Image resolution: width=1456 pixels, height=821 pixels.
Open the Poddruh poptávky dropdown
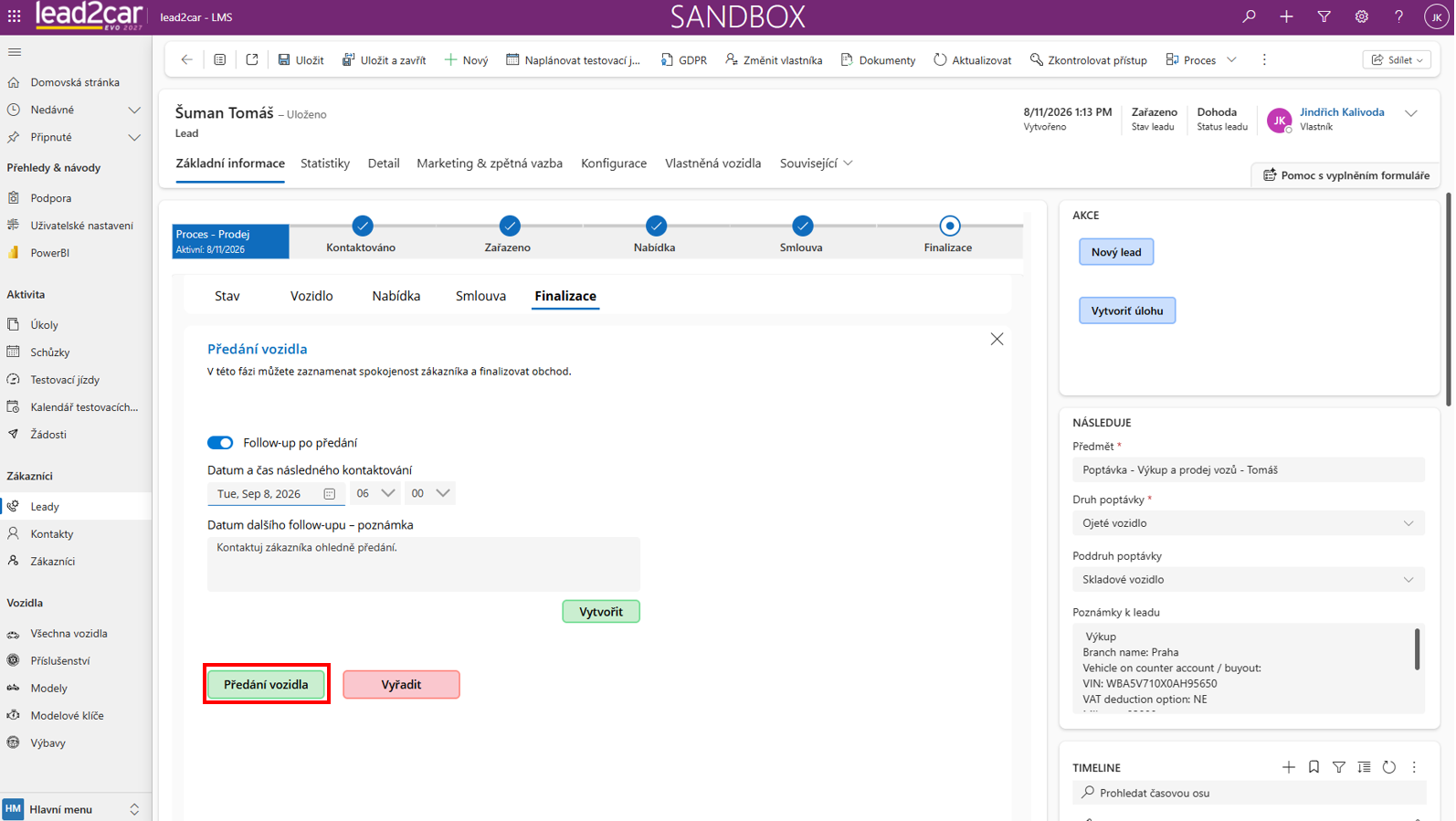(1248, 580)
